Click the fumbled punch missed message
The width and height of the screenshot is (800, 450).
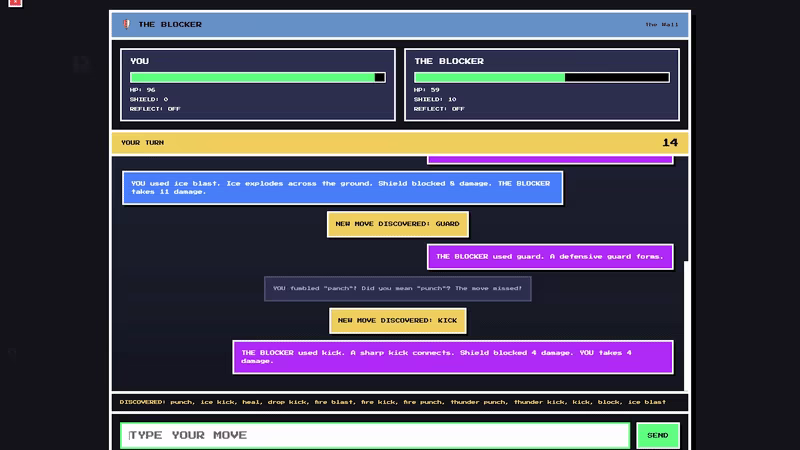[397, 288]
